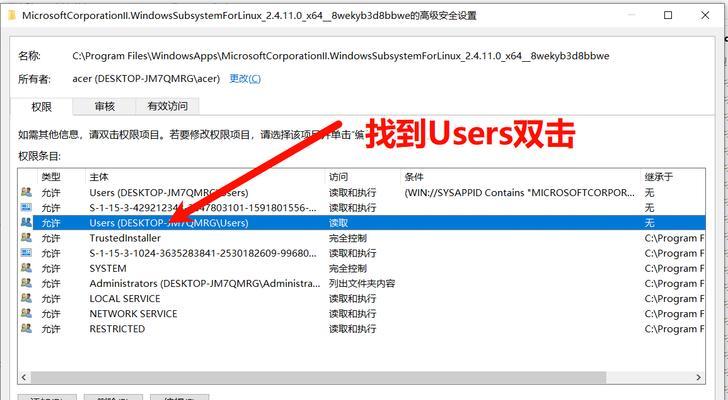Click the group icon of the highlighted Users row

click(x=26, y=222)
